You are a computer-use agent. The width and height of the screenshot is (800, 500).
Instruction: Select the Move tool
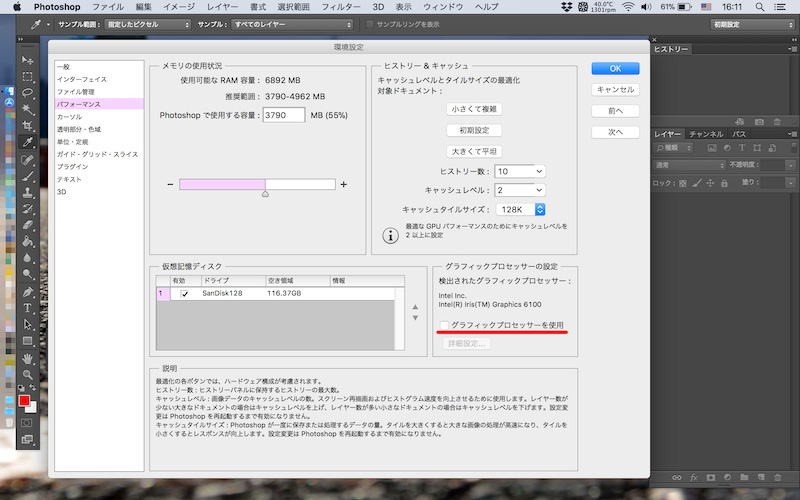click(28, 60)
